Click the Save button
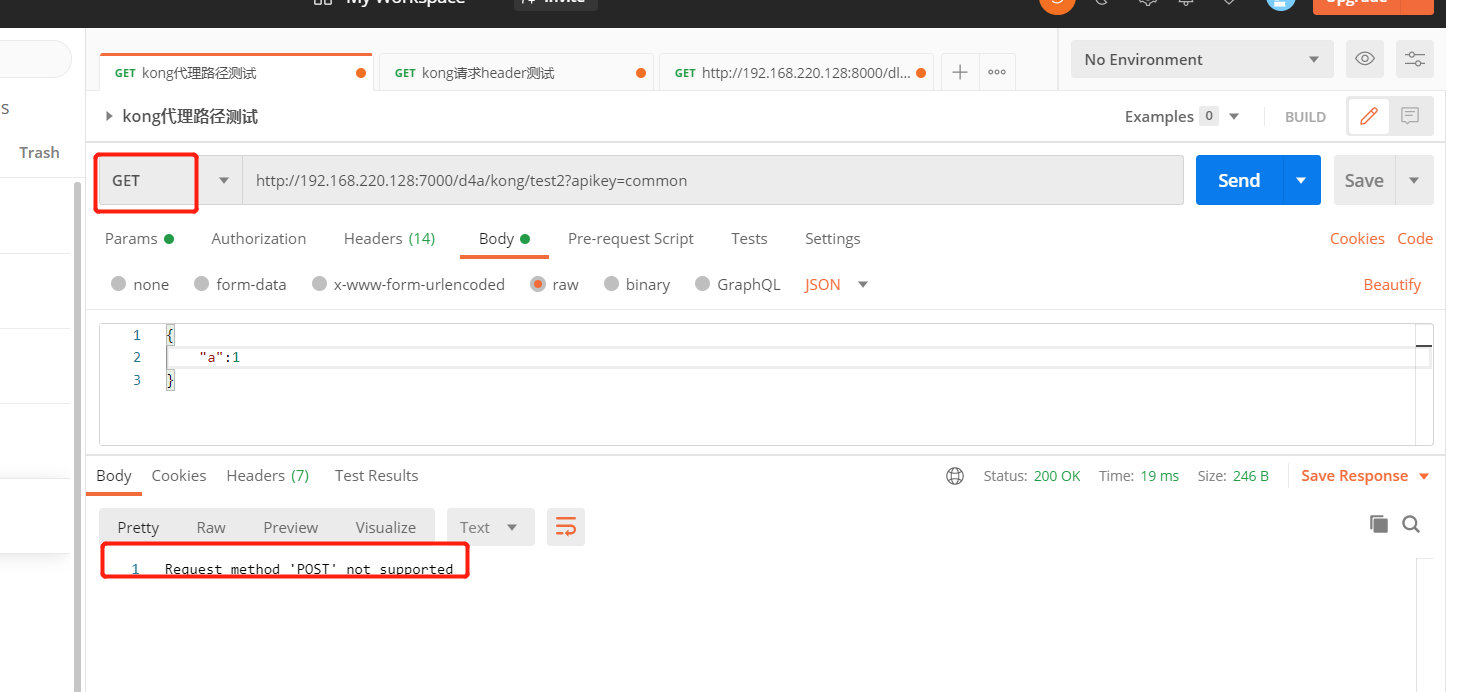Image resolution: width=1465 pixels, height=692 pixels. pyautogui.click(x=1364, y=180)
